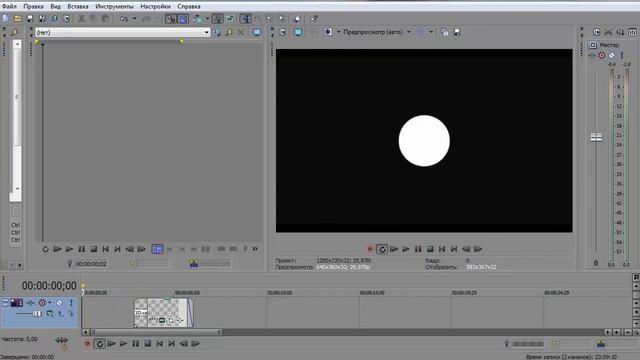Save preview snapshot to file icon
This screenshot has width=640, height=360.
[x=457, y=32]
